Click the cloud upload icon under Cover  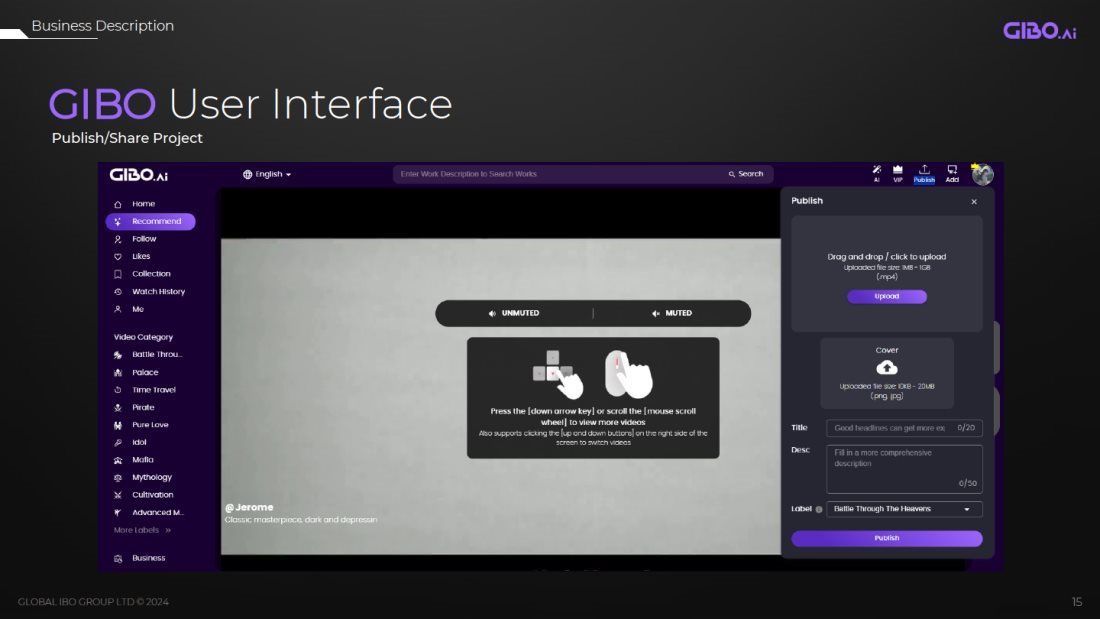point(887,368)
